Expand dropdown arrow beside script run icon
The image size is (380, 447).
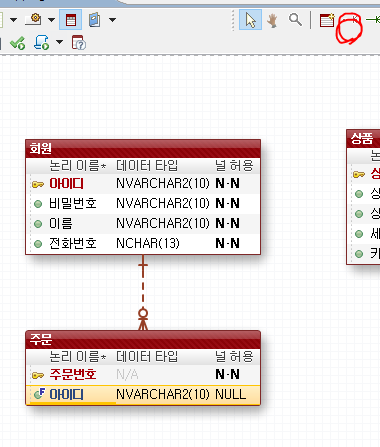point(59,42)
